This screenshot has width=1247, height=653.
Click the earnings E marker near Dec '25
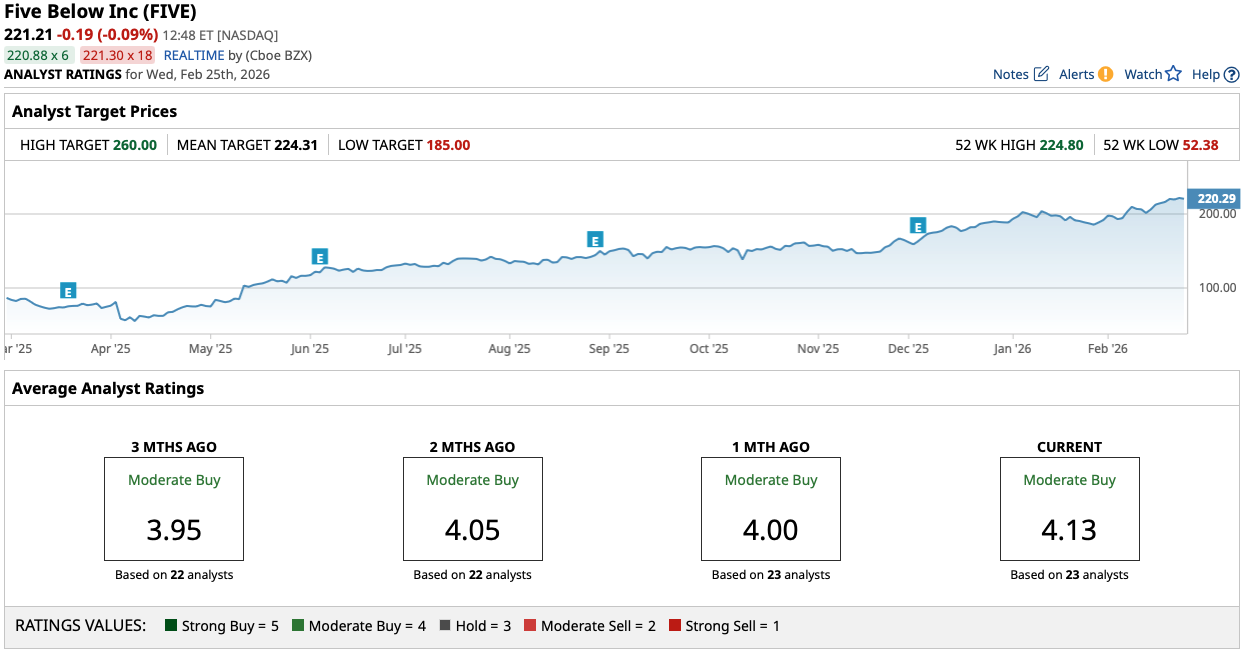click(918, 226)
